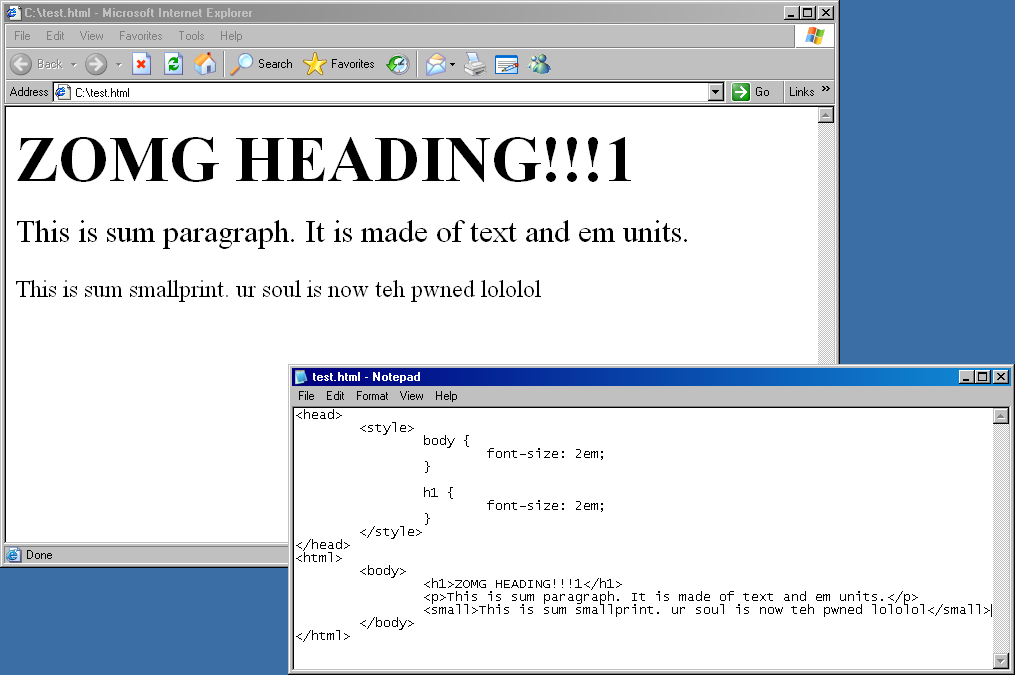This screenshot has width=1015, height=675.
Task: Expand the Links toolbar chevron
Action: (x=826, y=90)
